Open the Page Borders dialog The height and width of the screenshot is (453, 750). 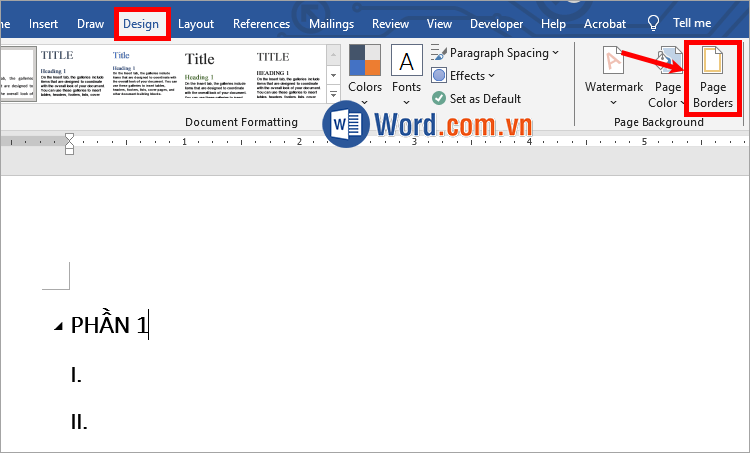point(713,77)
